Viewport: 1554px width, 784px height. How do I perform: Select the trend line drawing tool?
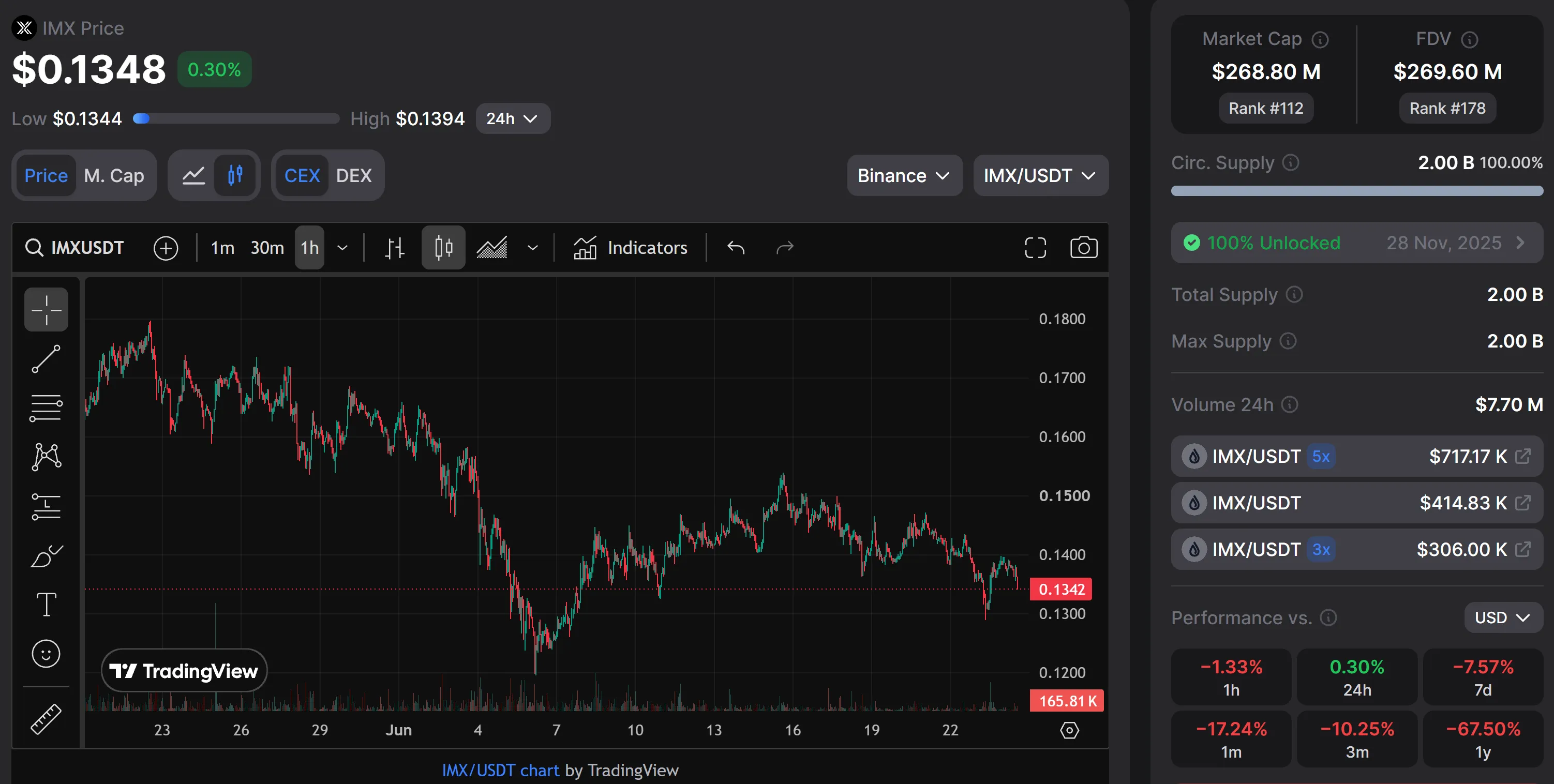pos(46,359)
